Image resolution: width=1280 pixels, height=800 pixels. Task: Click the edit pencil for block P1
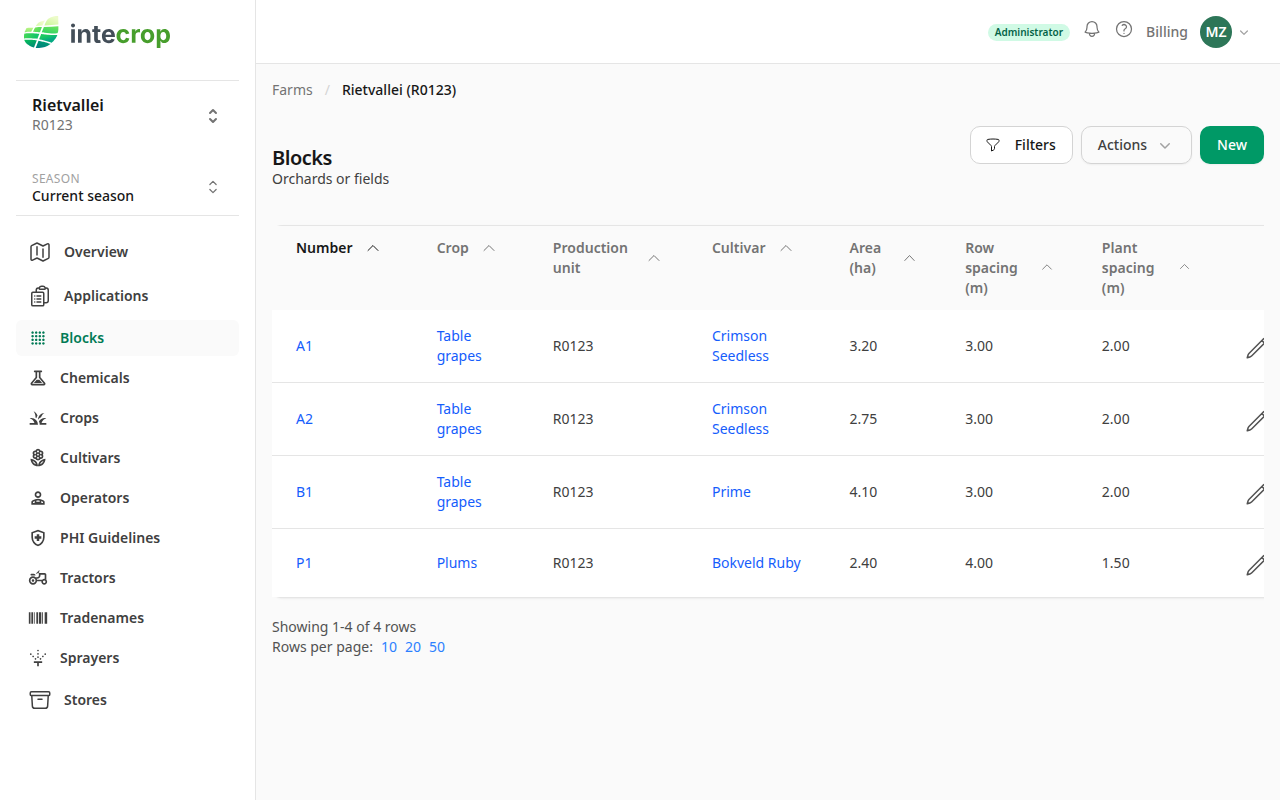(1255, 564)
